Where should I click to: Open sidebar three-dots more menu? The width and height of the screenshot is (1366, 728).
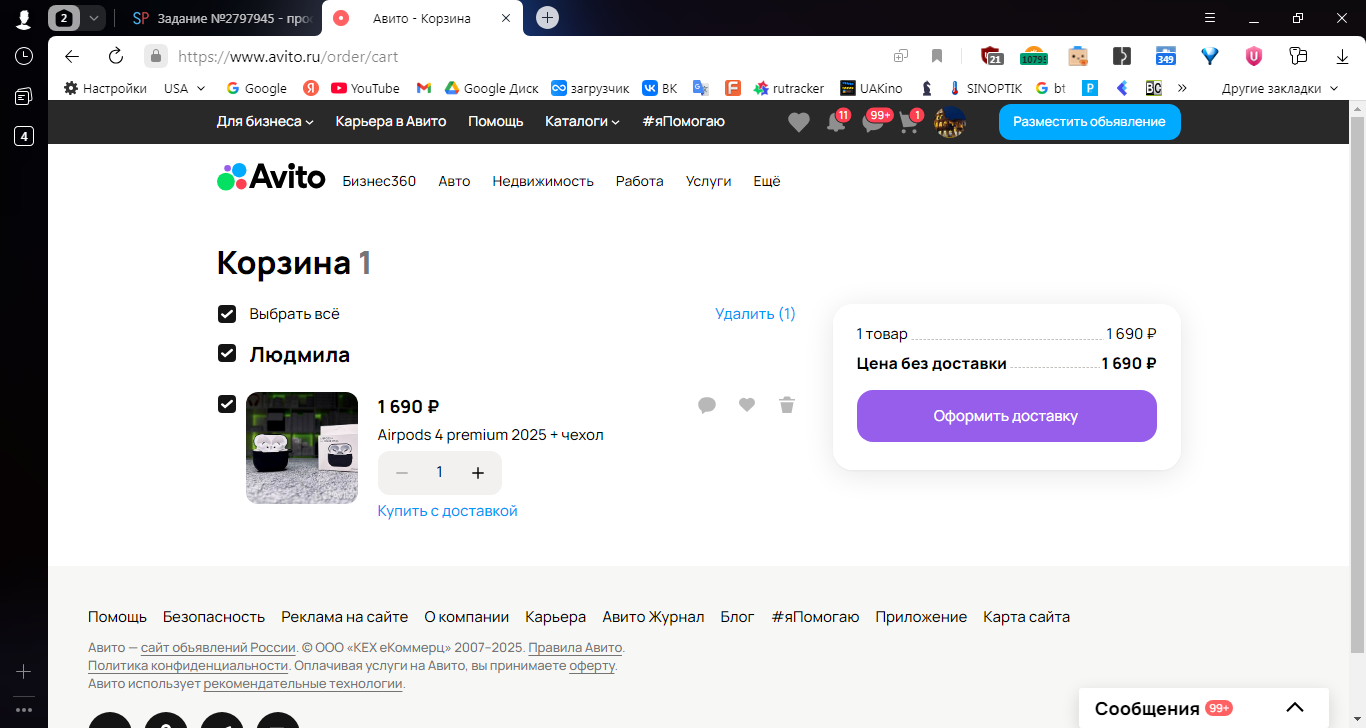pyautogui.click(x=24, y=710)
